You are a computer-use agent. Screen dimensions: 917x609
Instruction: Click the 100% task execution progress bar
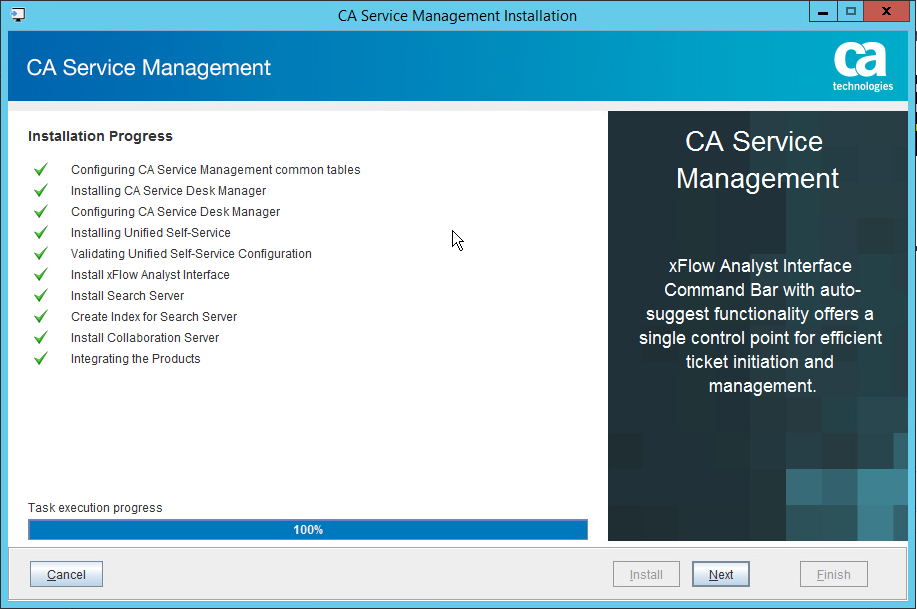[307, 529]
